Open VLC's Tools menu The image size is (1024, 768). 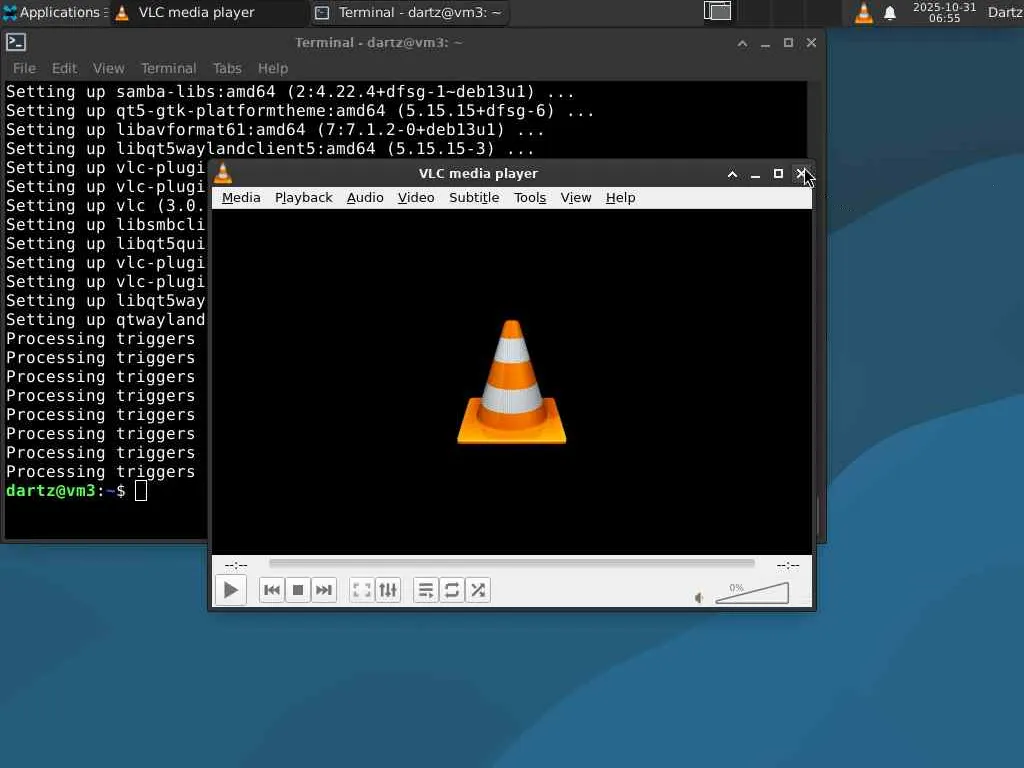[530, 198]
